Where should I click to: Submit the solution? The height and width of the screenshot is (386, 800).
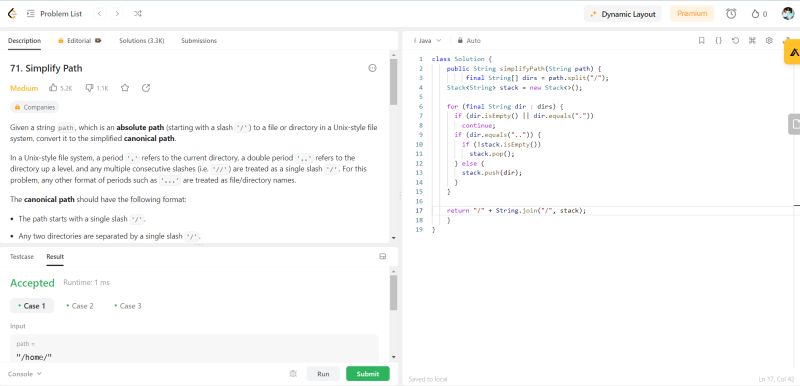coord(367,374)
